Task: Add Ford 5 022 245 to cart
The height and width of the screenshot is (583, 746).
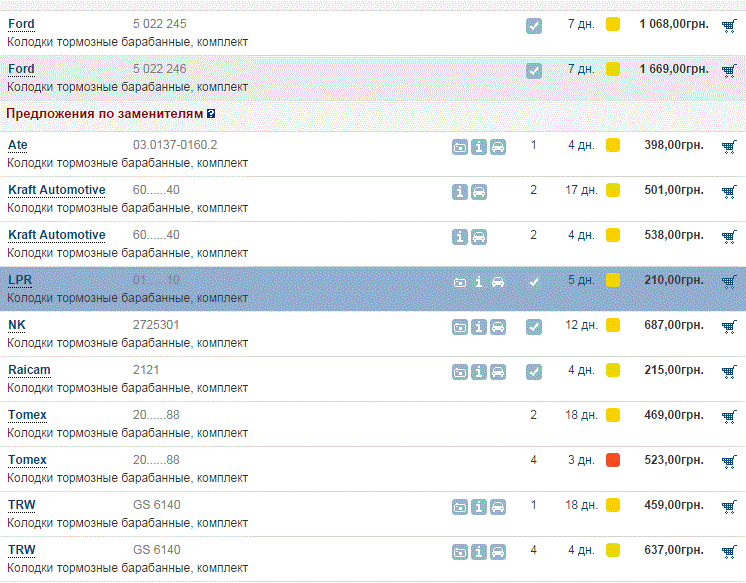Action: coord(729,26)
